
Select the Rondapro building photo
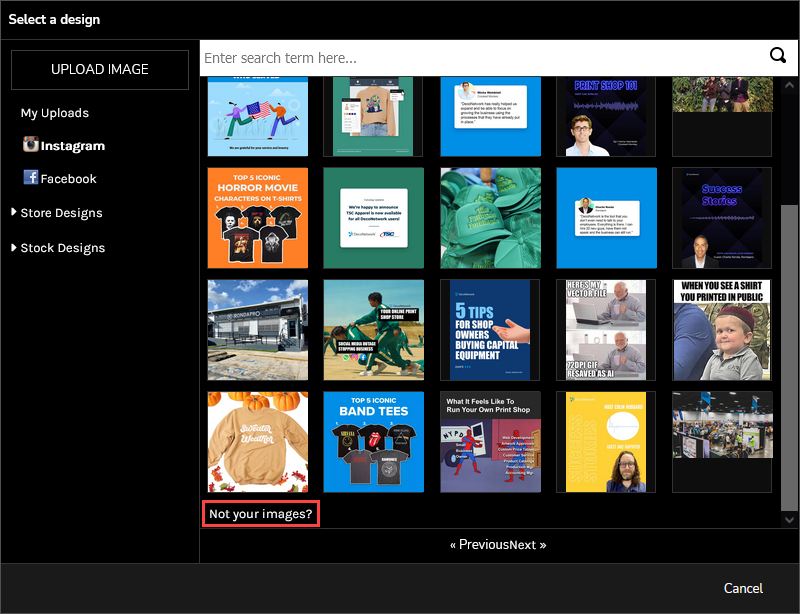[x=258, y=330]
